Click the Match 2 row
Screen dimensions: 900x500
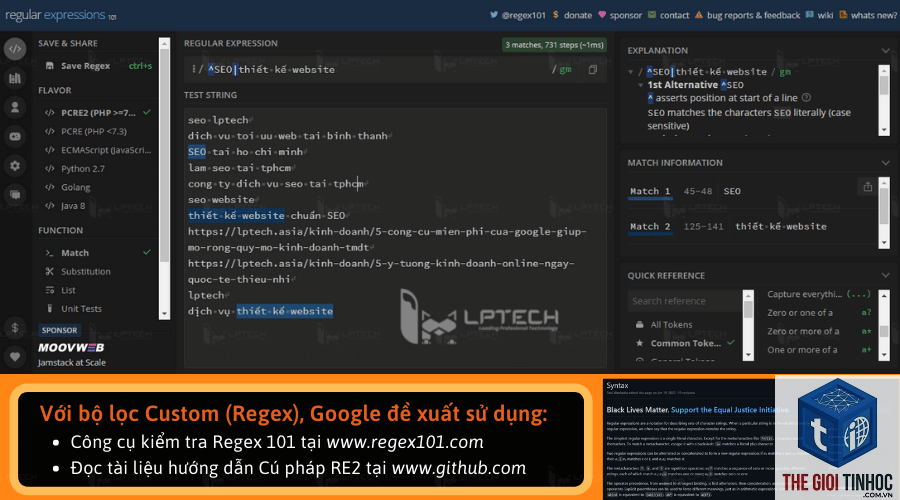pos(752,227)
